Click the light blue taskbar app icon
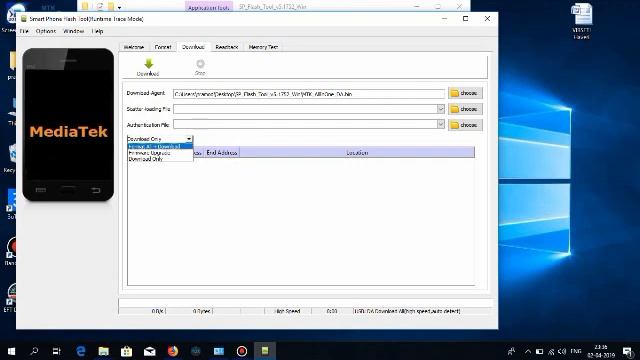Image resolution: width=640 pixels, height=360 pixels. (219, 351)
